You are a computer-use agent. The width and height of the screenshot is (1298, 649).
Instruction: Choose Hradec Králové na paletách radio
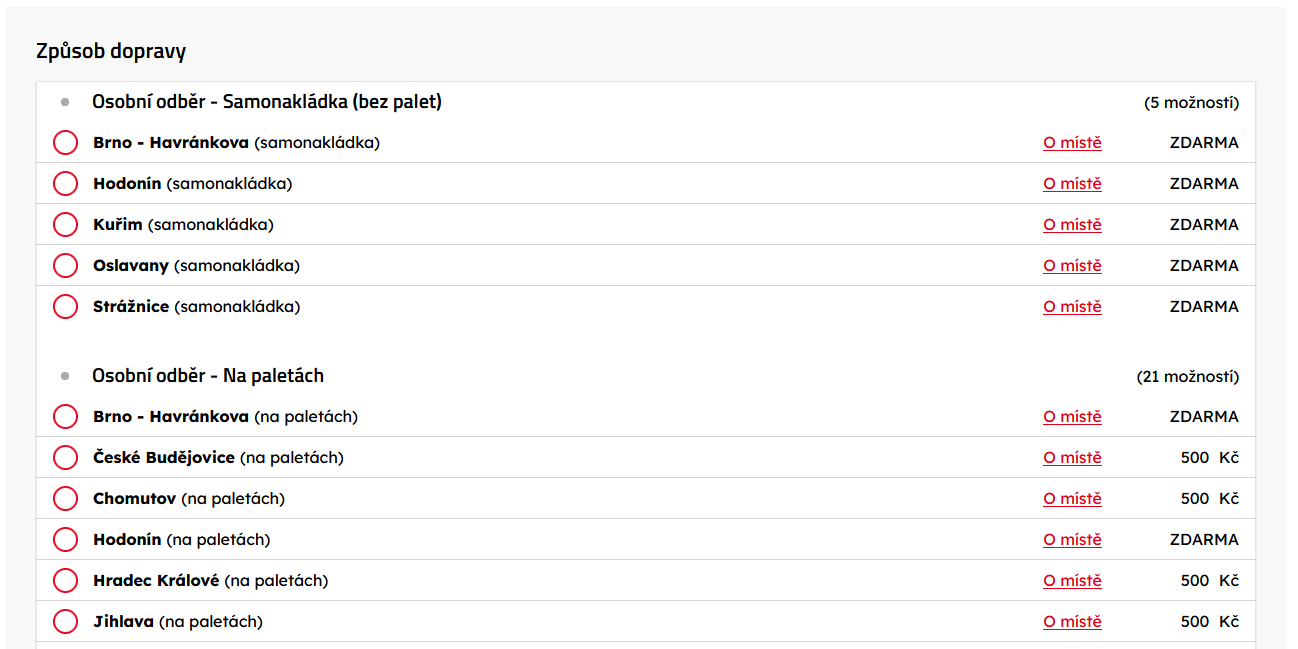[x=65, y=581]
